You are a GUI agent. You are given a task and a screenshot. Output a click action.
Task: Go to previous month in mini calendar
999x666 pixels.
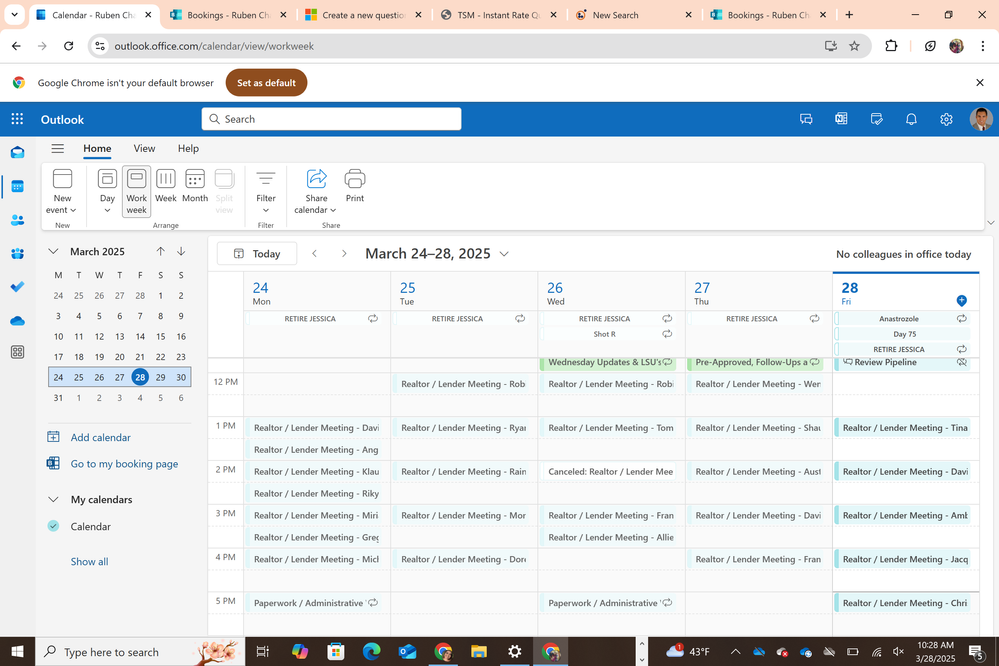161,251
